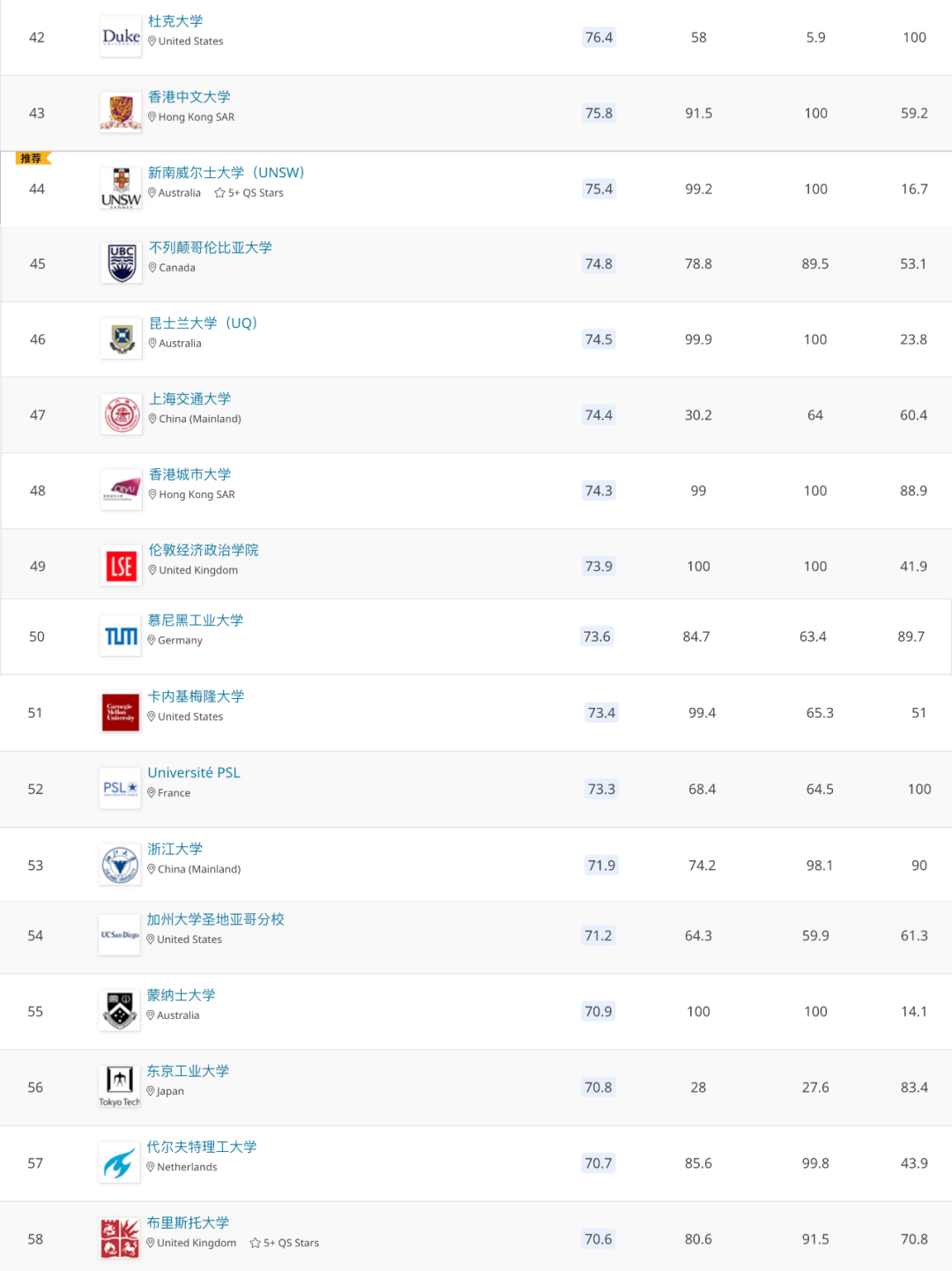Image resolution: width=952 pixels, height=1271 pixels.
Task: Open the 昆士兰大学 (UQ) link
Action: (204, 323)
